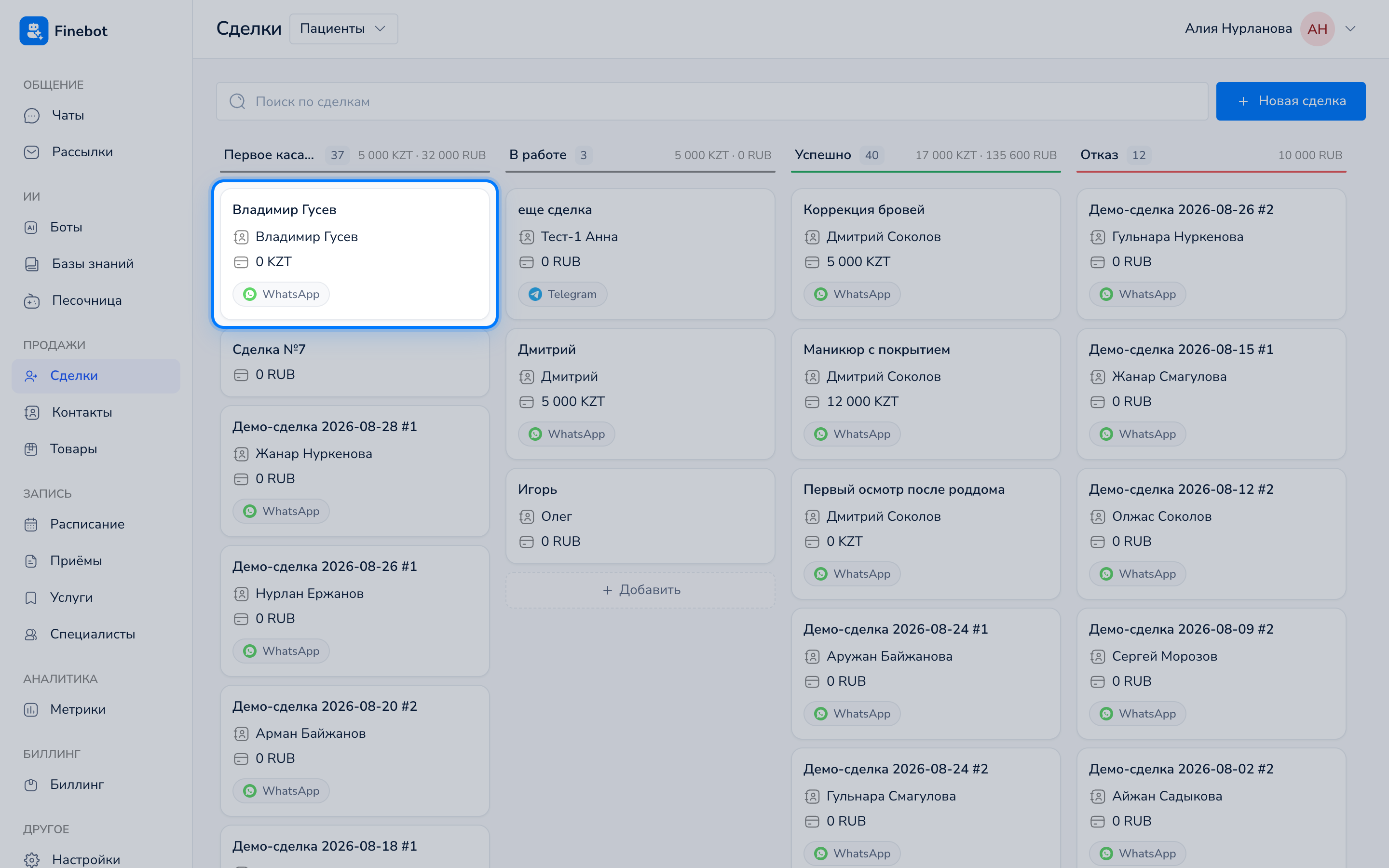Click the Биллинг icon in the sidebar

pos(31,785)
